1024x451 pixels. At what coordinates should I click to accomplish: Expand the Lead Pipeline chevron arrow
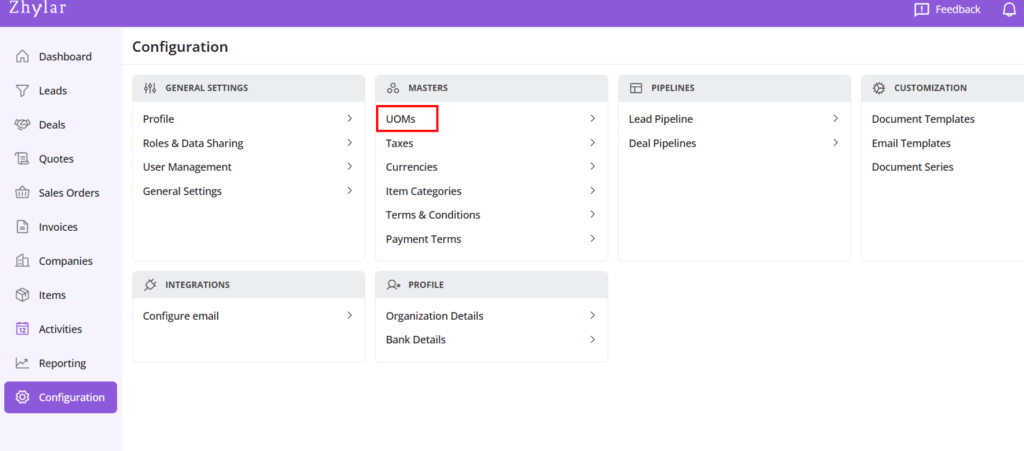pyautogui.click(x=835, y=119)
